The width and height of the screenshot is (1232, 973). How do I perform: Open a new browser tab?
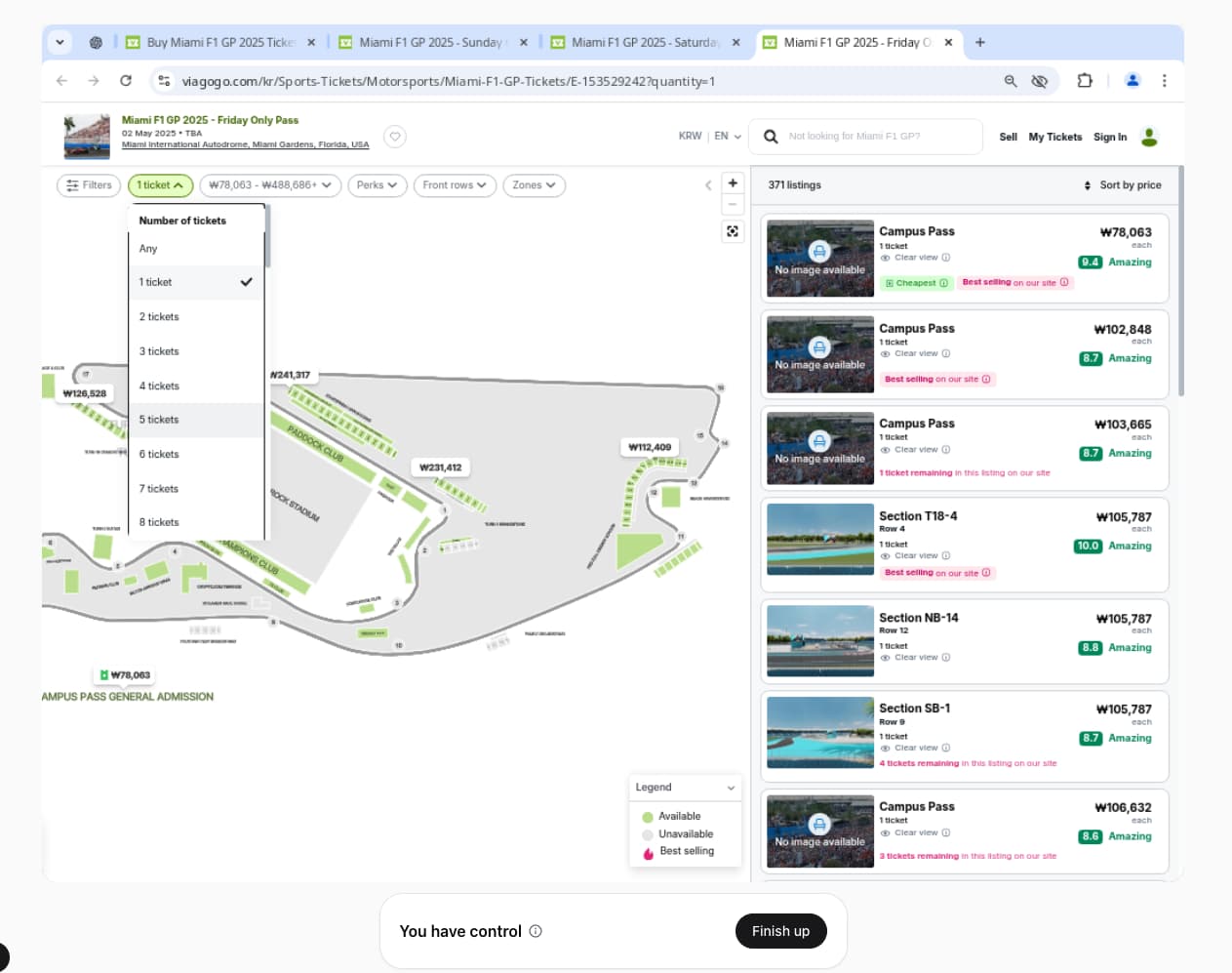coord(980,43)
